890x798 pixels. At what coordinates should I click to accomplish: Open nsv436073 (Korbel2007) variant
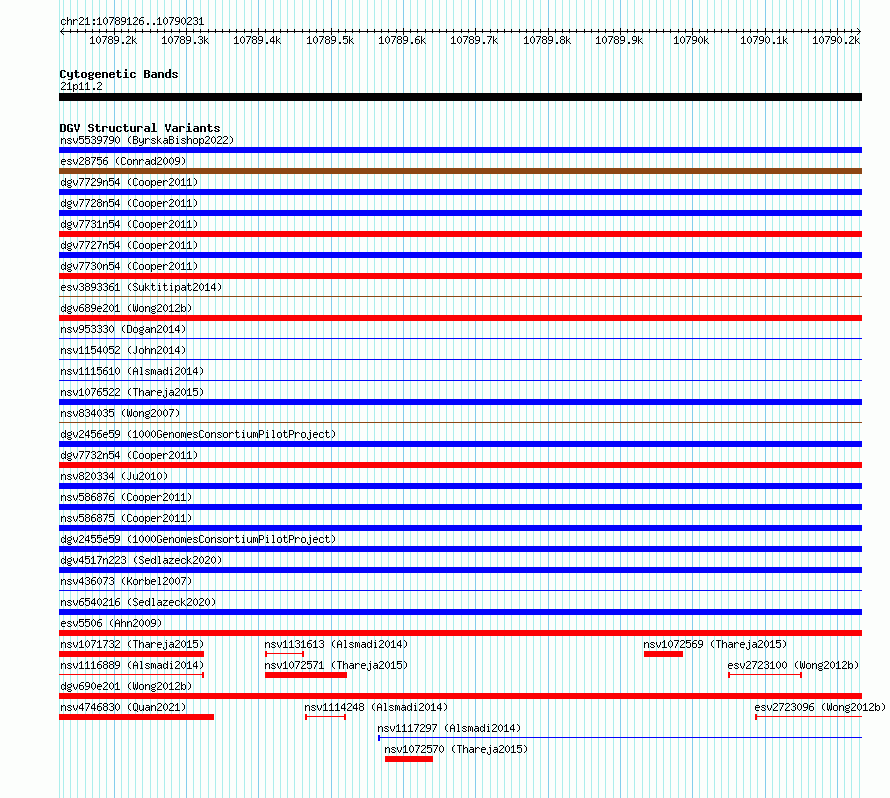point(126,581)
